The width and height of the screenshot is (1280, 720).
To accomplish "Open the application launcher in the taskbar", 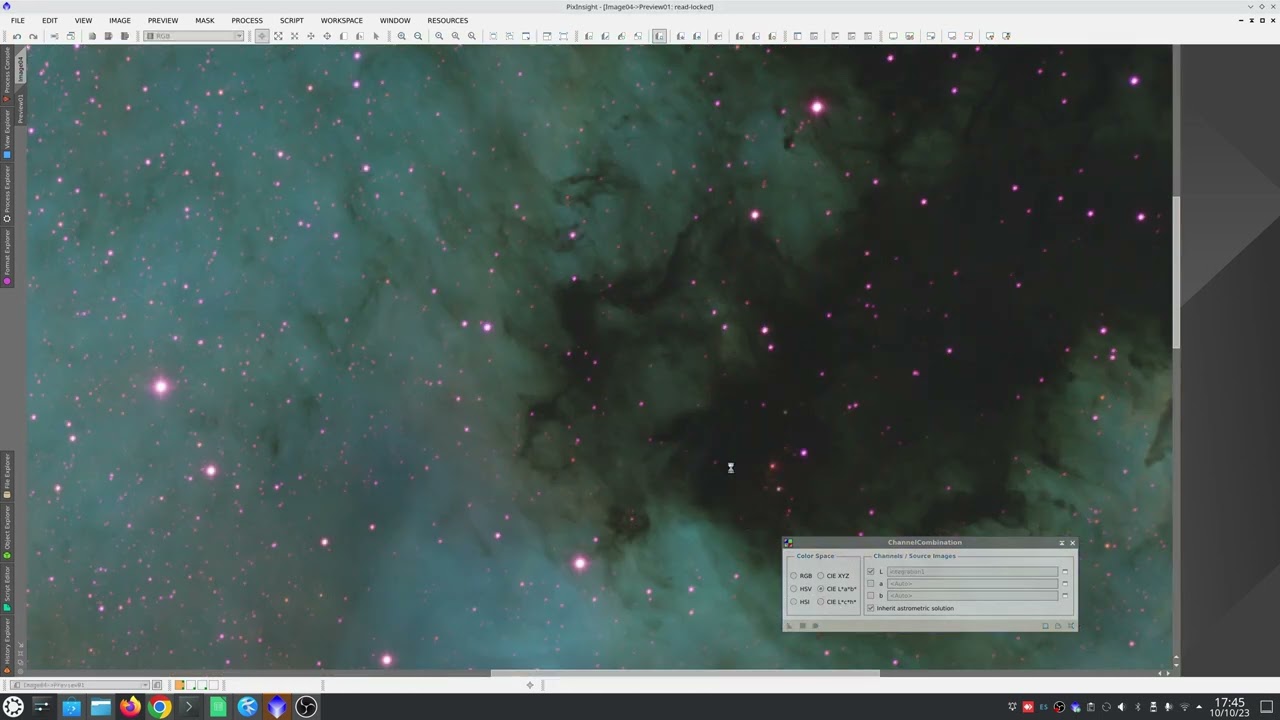I will click(13, 707).
